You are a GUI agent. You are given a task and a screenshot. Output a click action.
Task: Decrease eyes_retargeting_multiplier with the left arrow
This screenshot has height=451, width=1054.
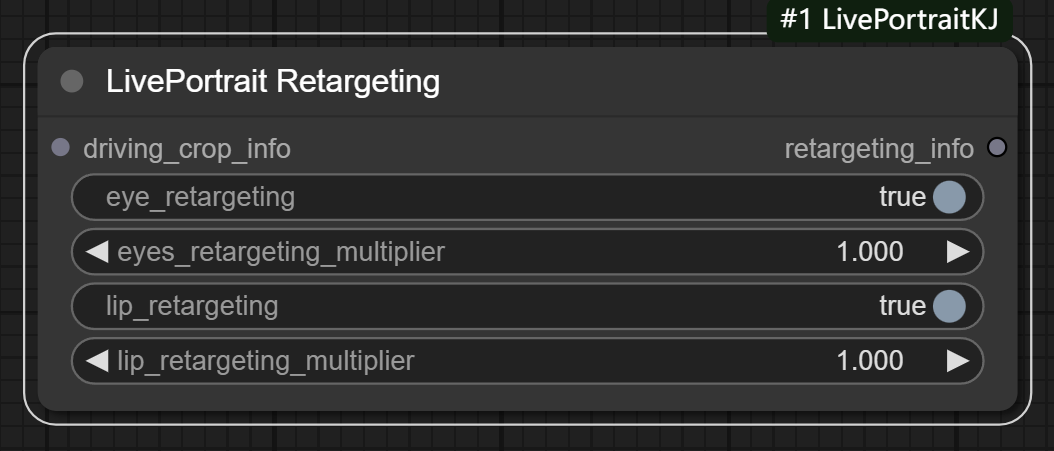point(97,252)
